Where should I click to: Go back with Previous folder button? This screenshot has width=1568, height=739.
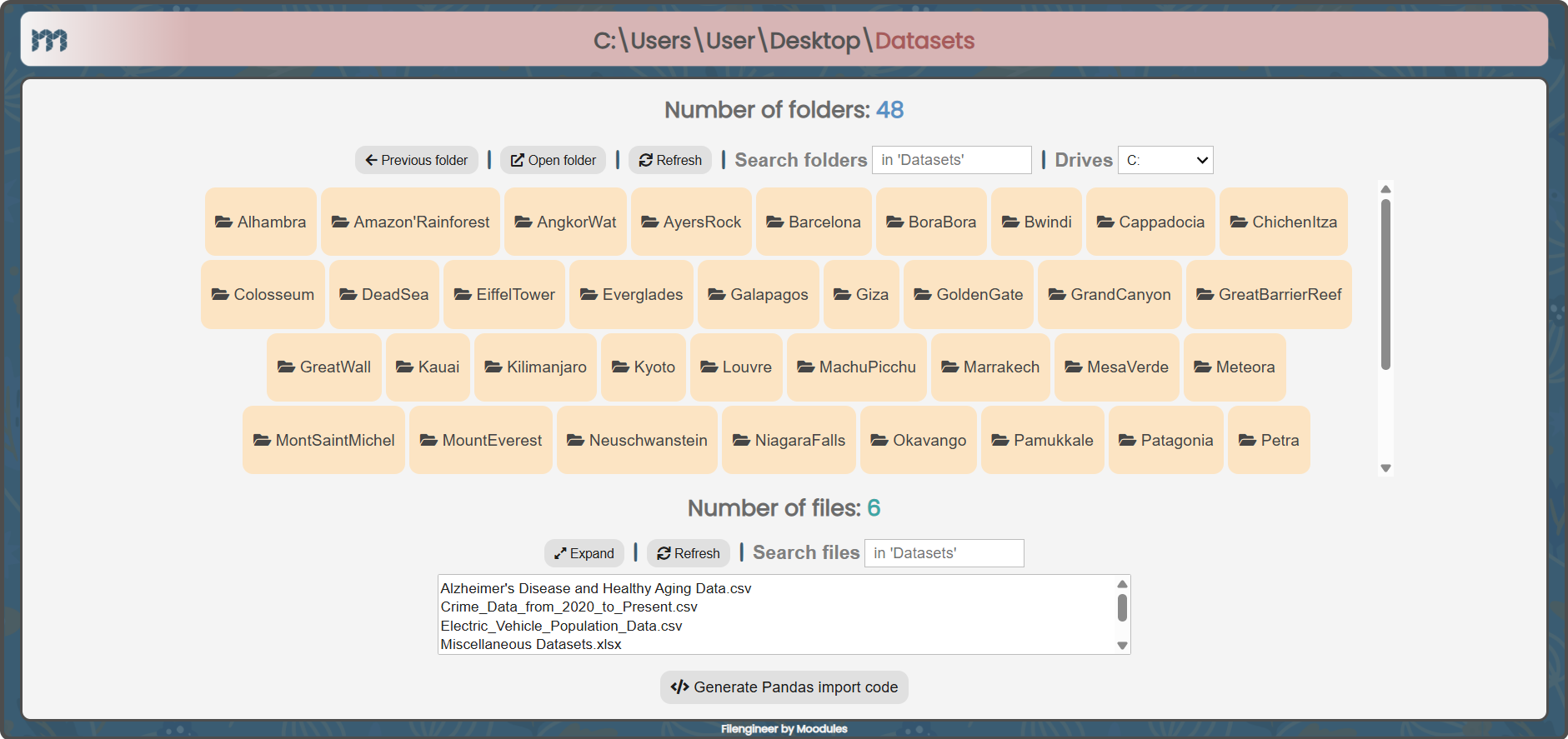416,160
